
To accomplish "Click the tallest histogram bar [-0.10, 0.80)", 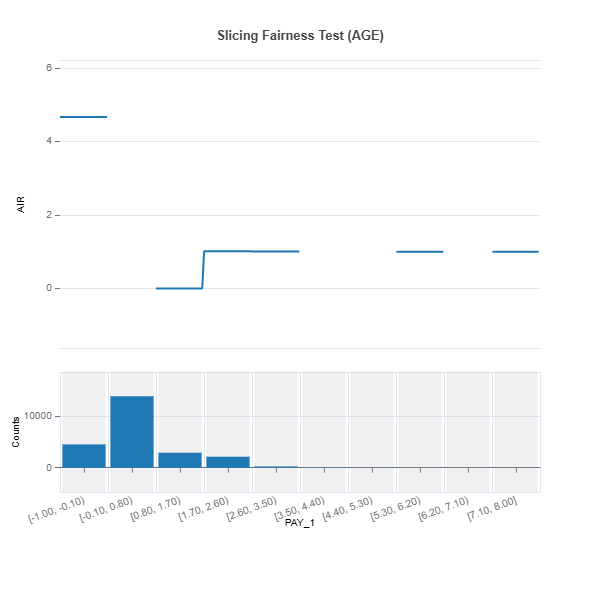I will pyautogui.click(x=132, y=432).
